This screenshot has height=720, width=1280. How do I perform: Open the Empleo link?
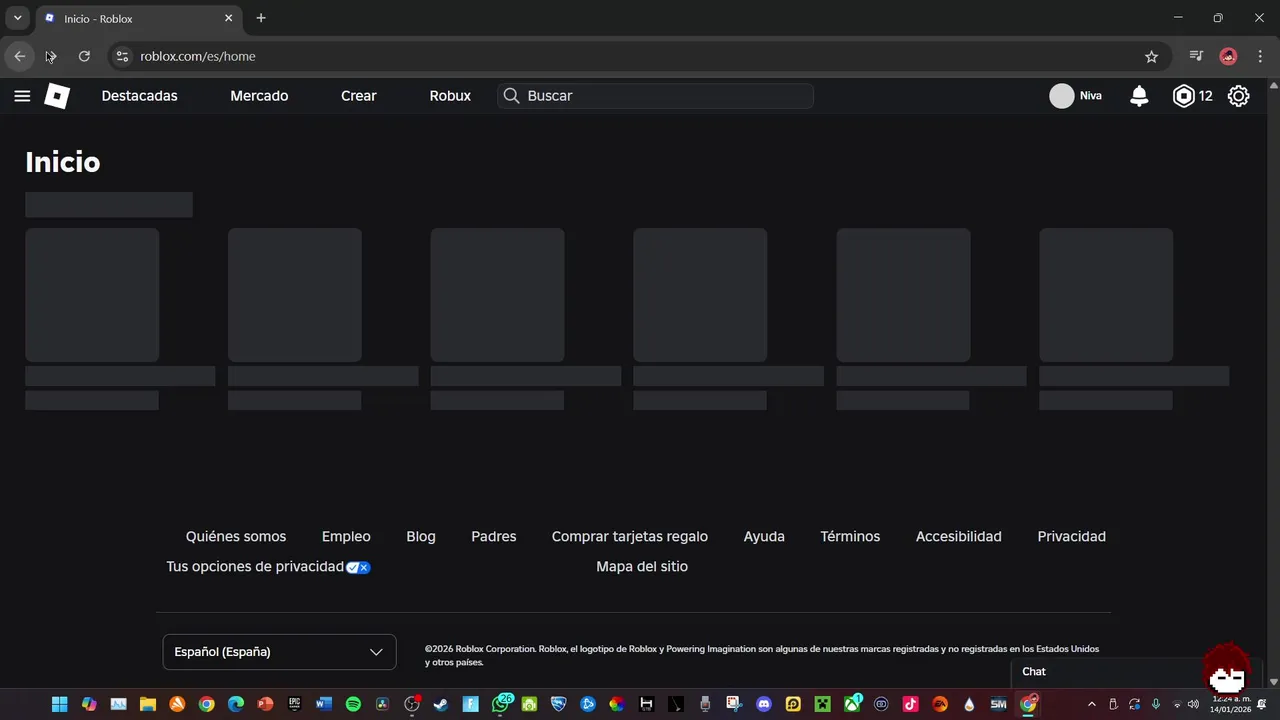click(346, 537)
